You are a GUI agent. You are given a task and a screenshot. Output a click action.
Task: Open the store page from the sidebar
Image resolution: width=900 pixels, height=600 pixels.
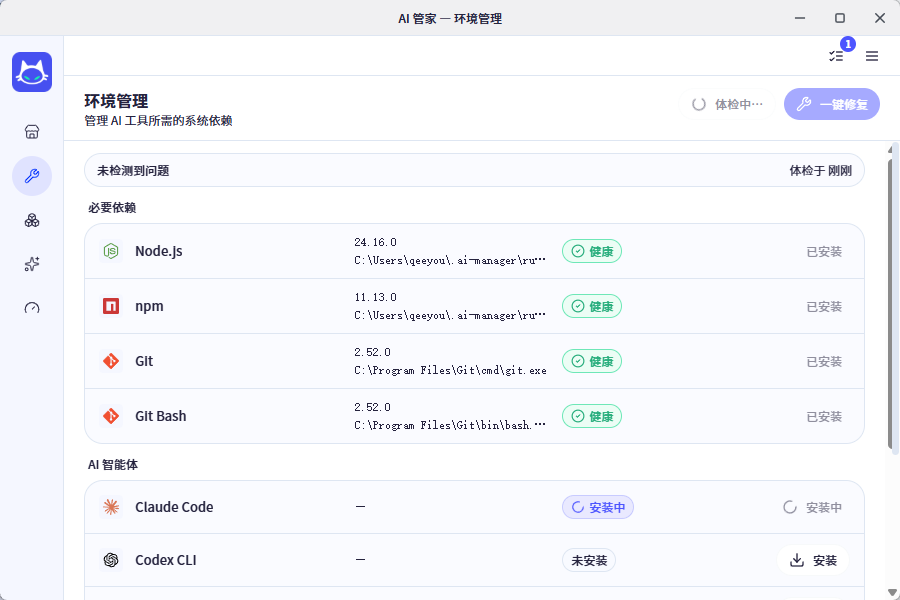32,132
